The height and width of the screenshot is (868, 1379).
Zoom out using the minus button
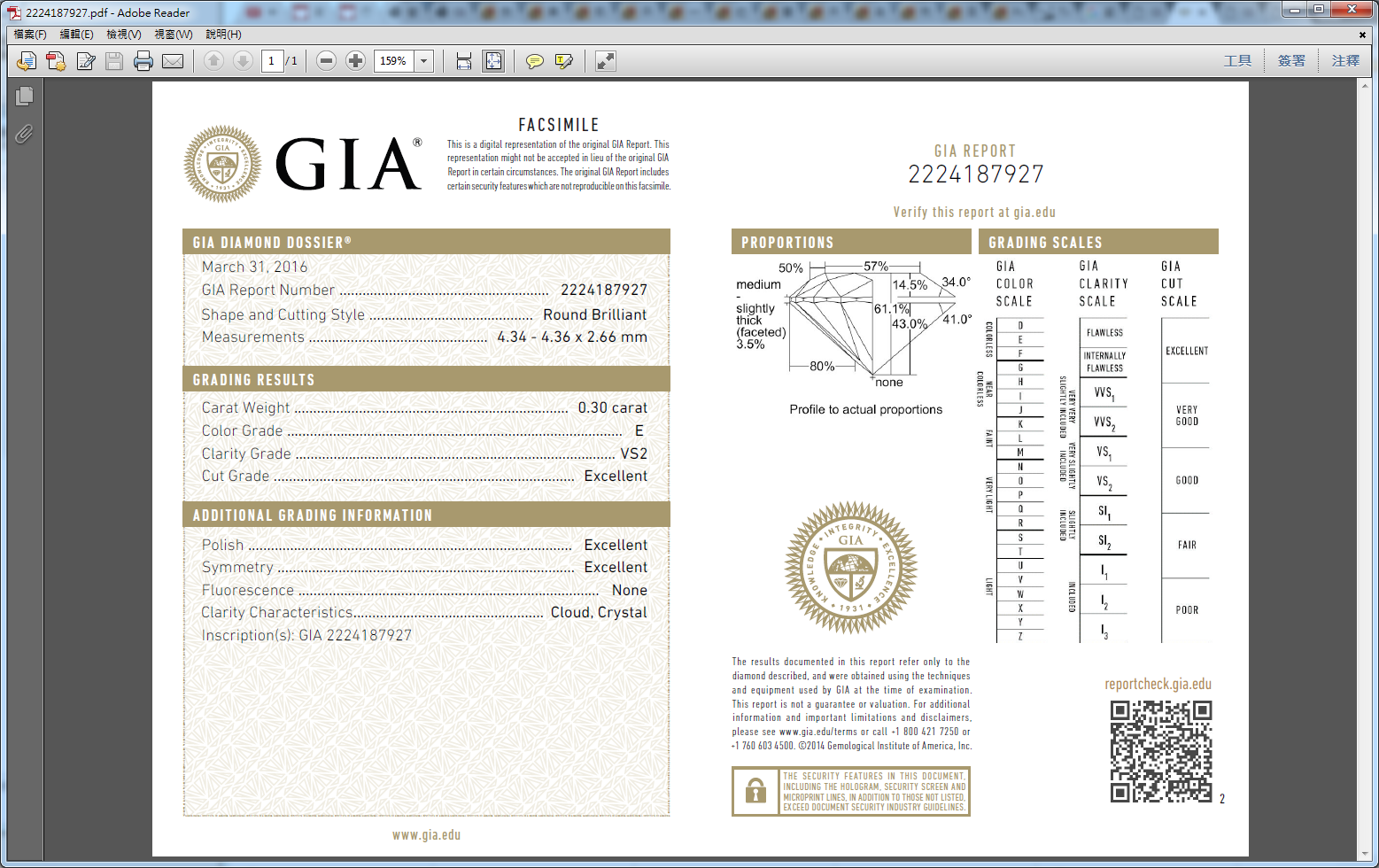click(x=326, y=61)
